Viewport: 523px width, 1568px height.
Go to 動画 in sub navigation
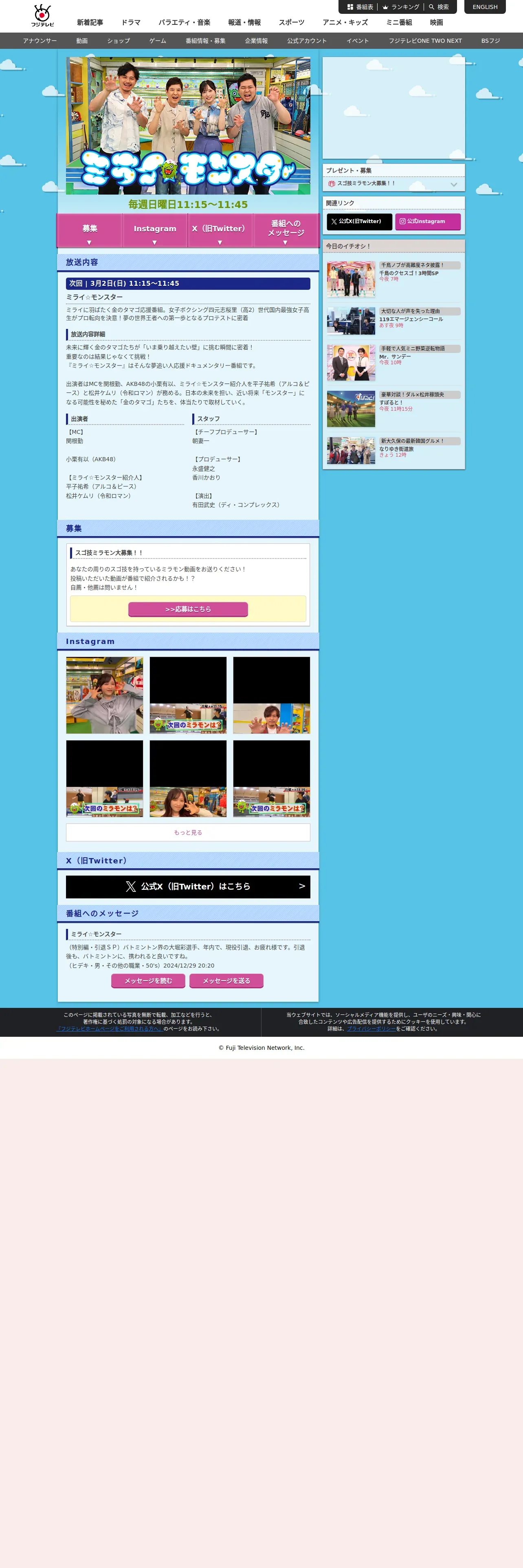click(x=82, y=41)
